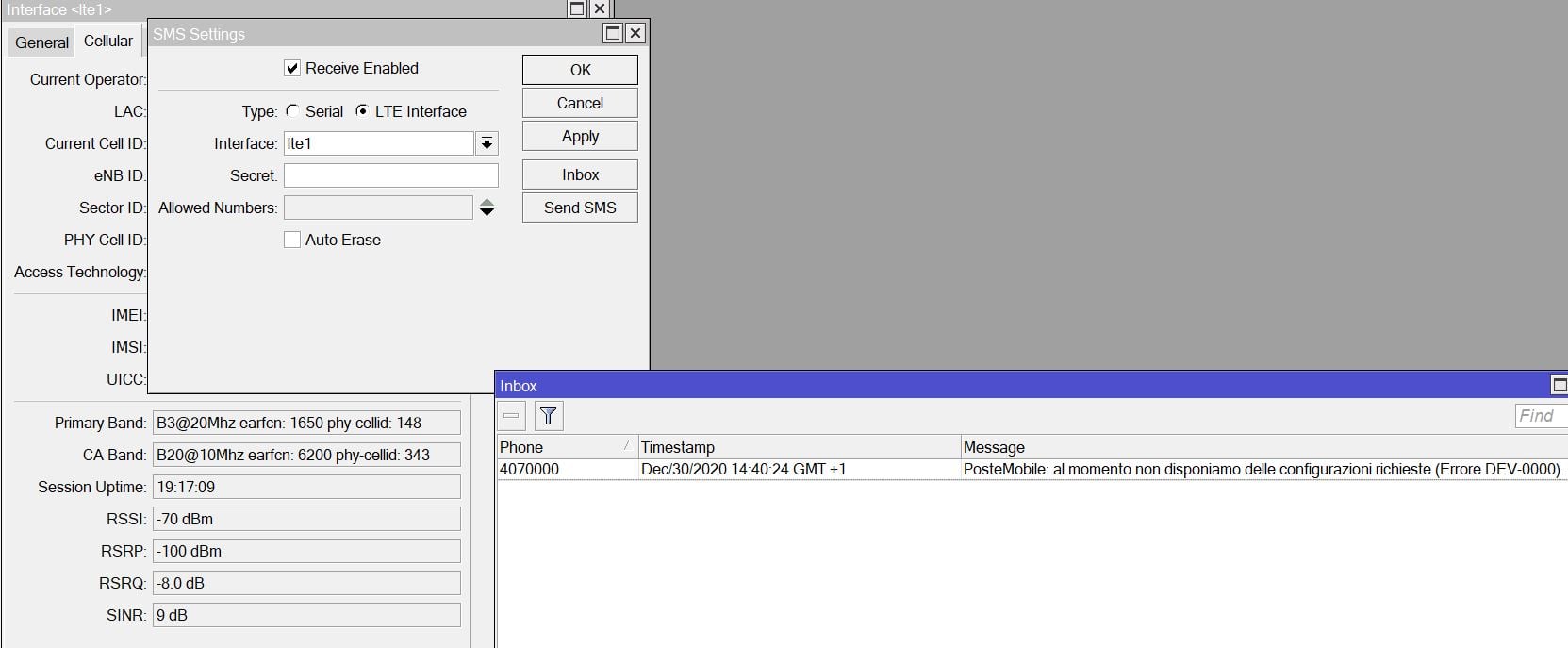Sort Inbox by Timestamp column header

799,447
